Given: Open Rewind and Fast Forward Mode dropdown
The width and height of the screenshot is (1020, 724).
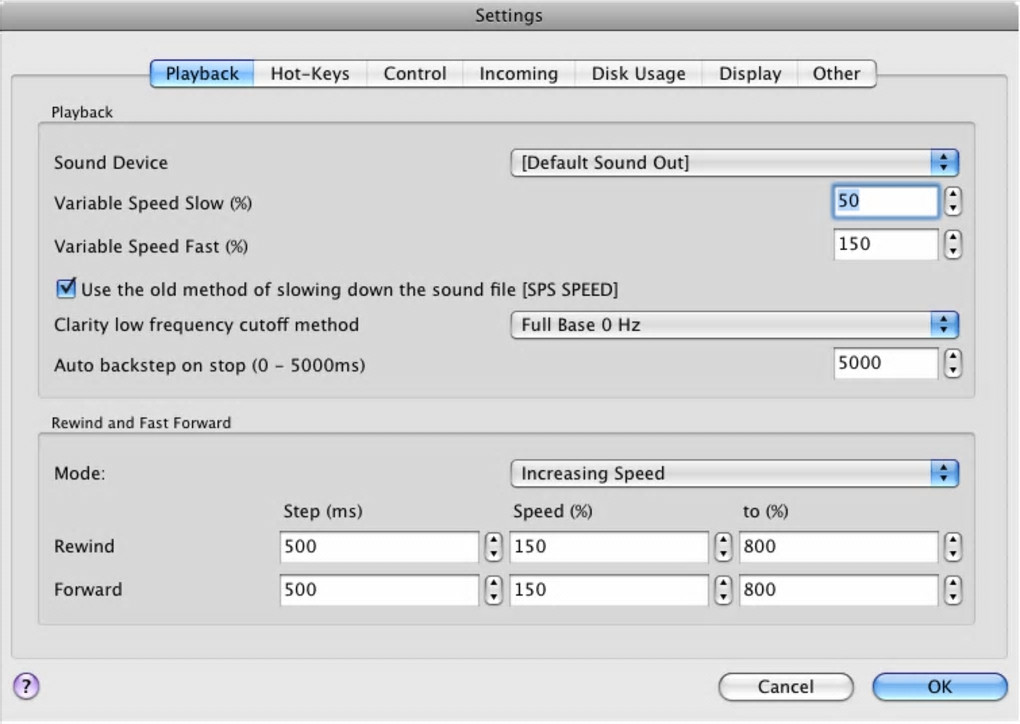Looking at the screenshot, I should click(x=734, y=473).
